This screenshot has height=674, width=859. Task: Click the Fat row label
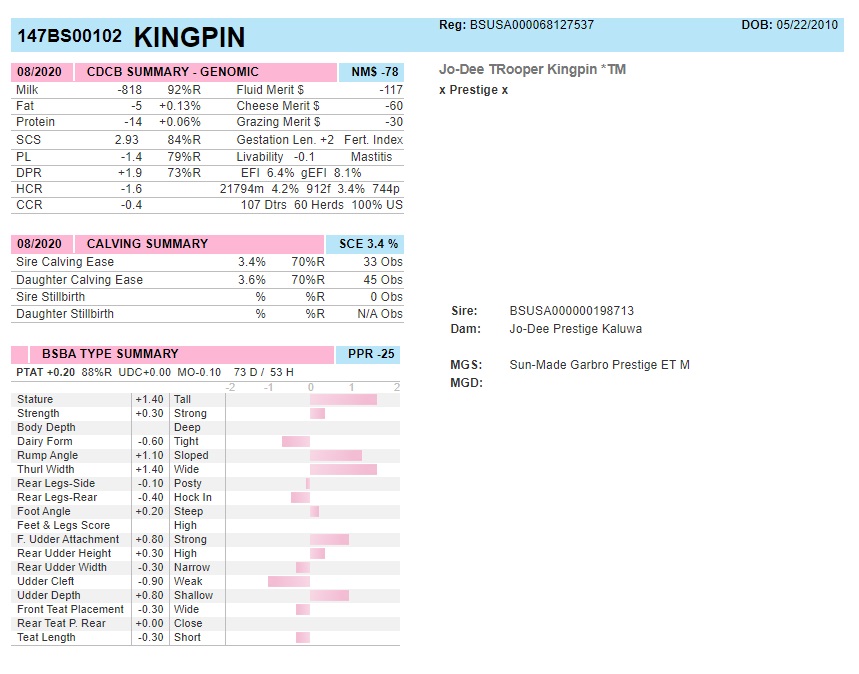[x=25, y=106]
